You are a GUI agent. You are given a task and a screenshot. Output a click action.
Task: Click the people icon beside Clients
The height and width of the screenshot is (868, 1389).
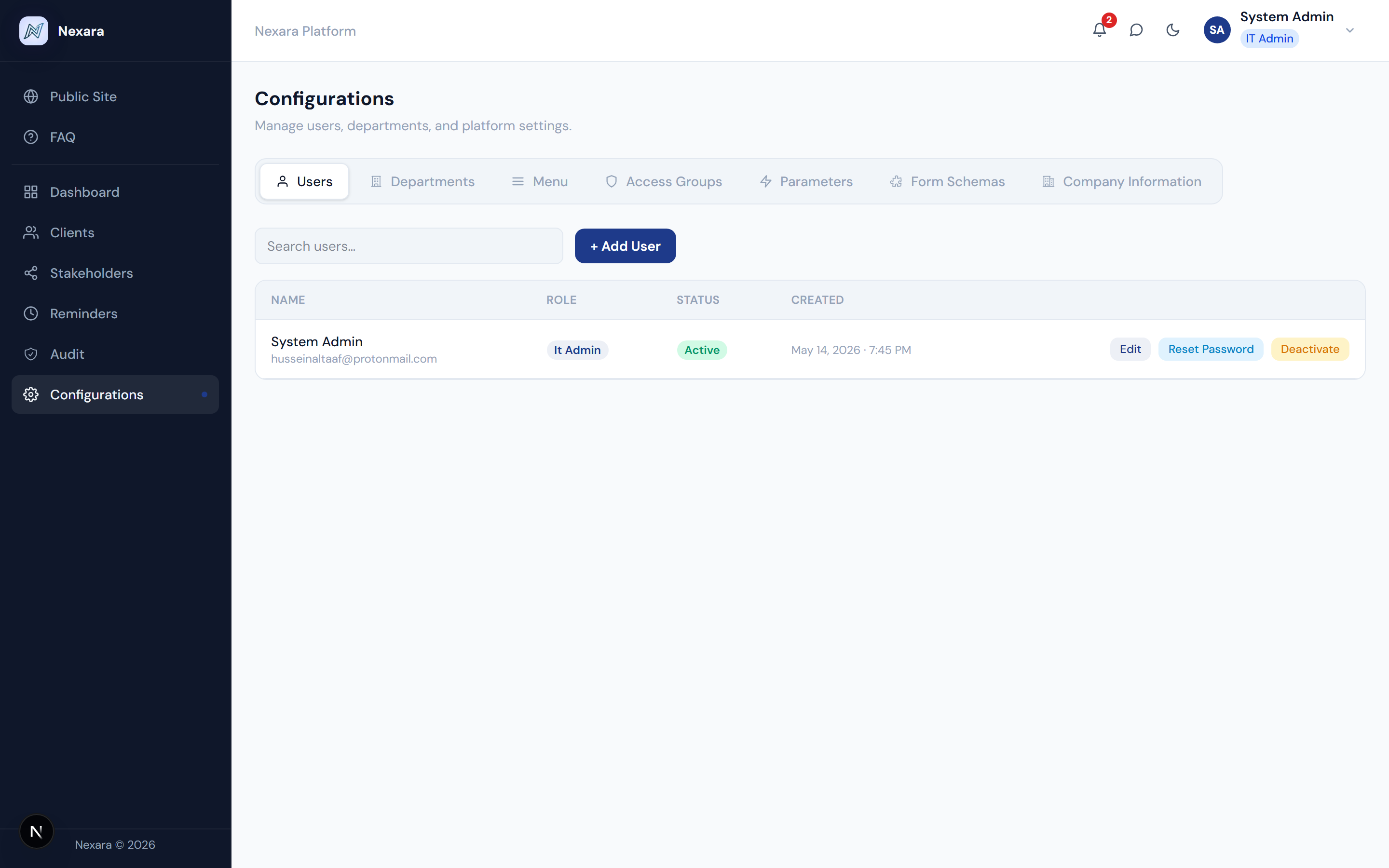[31, 232]
